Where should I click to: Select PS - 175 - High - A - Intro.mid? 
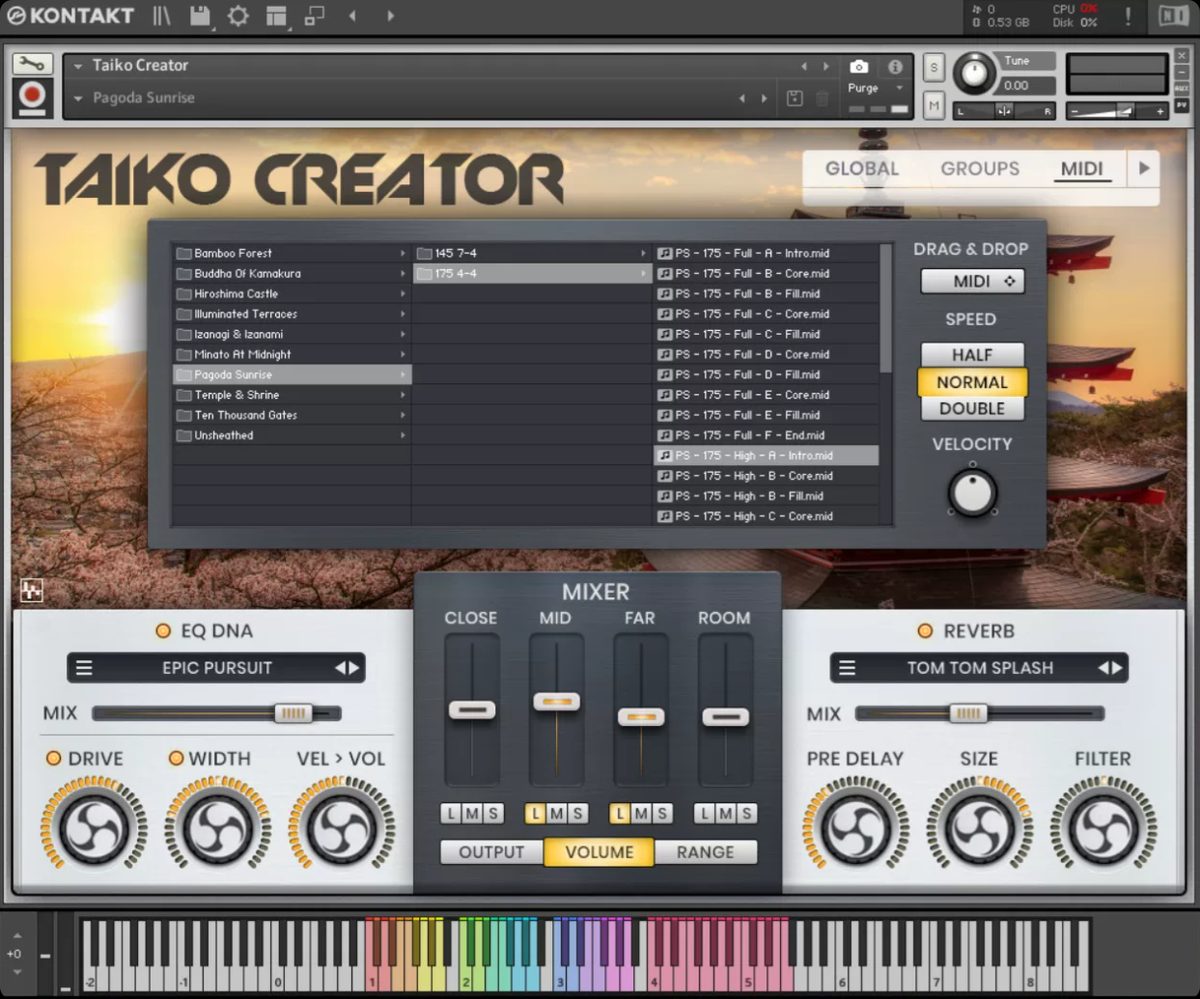click(x=766, y=456)
